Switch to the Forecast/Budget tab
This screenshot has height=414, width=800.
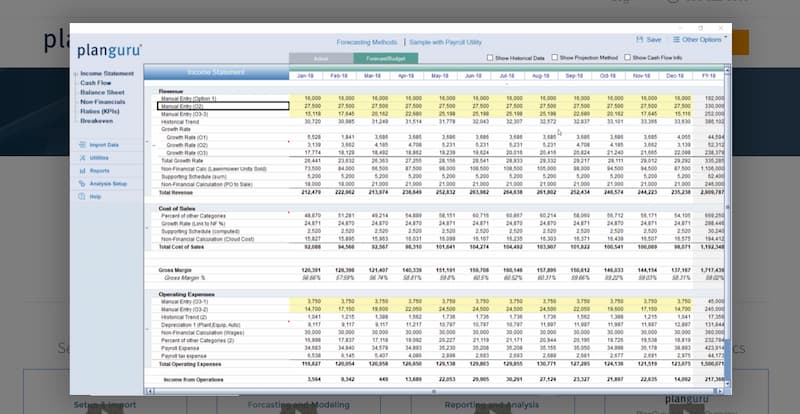click(386, 59)
